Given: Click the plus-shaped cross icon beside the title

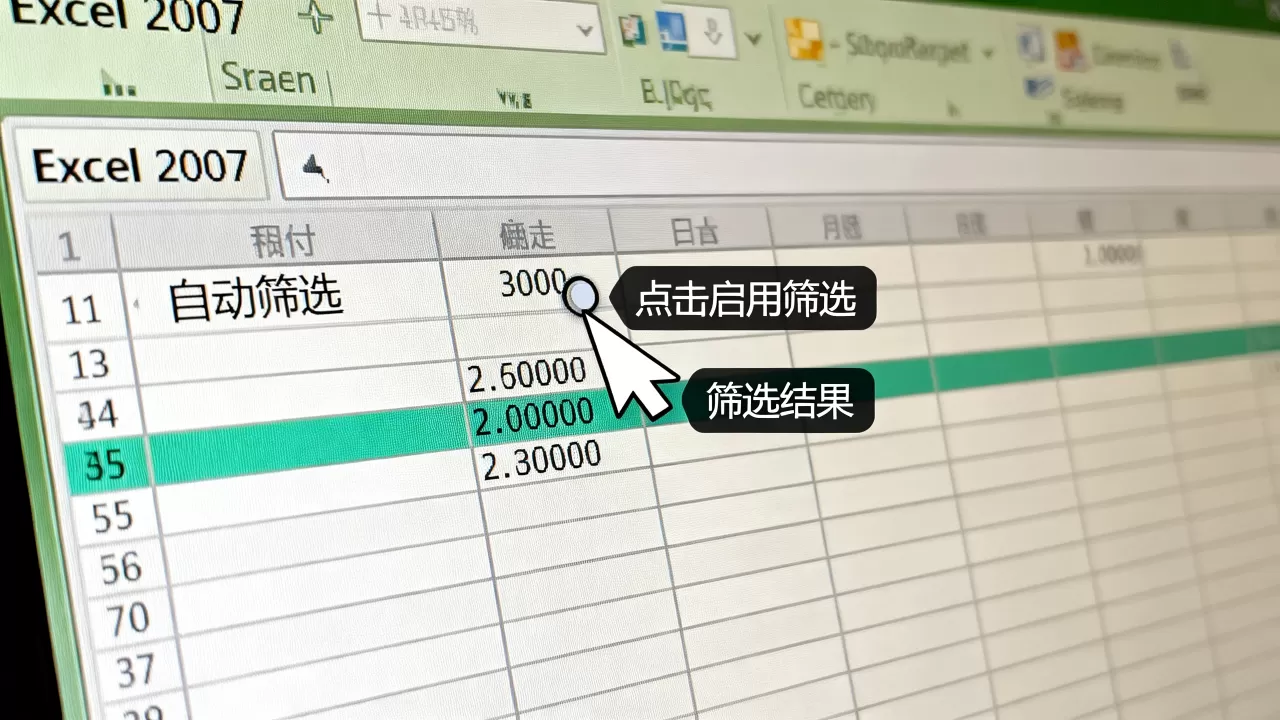Looking at the screenshot, I should click(316, 19).
